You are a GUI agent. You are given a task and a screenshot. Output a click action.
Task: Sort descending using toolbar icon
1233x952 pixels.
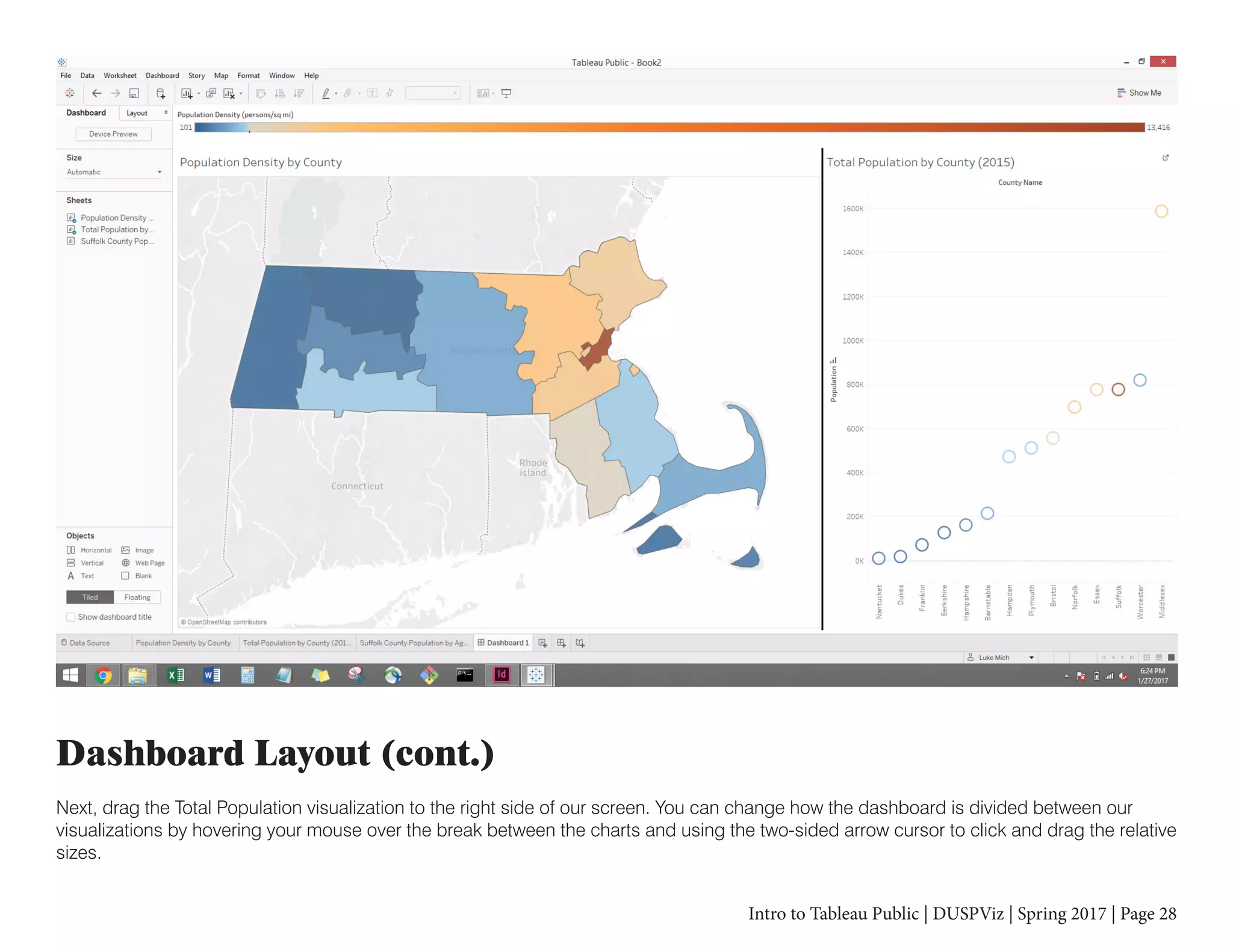(299, 93)
